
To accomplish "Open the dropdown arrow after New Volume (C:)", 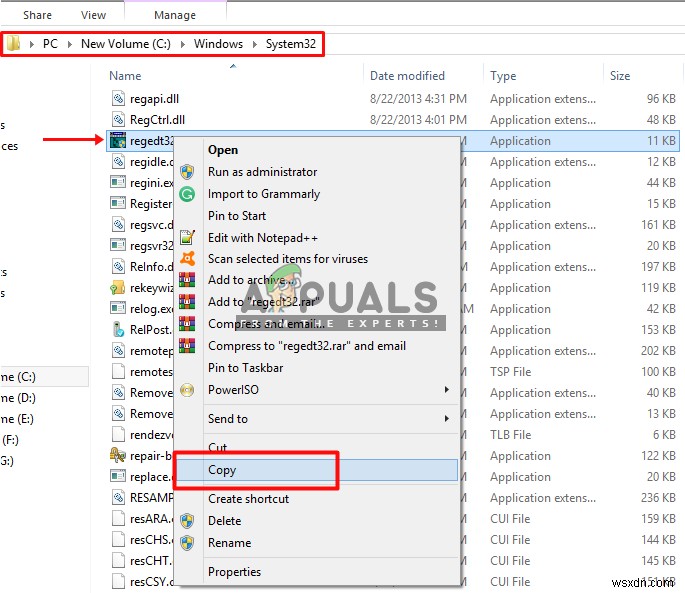I will pos(183,44).
